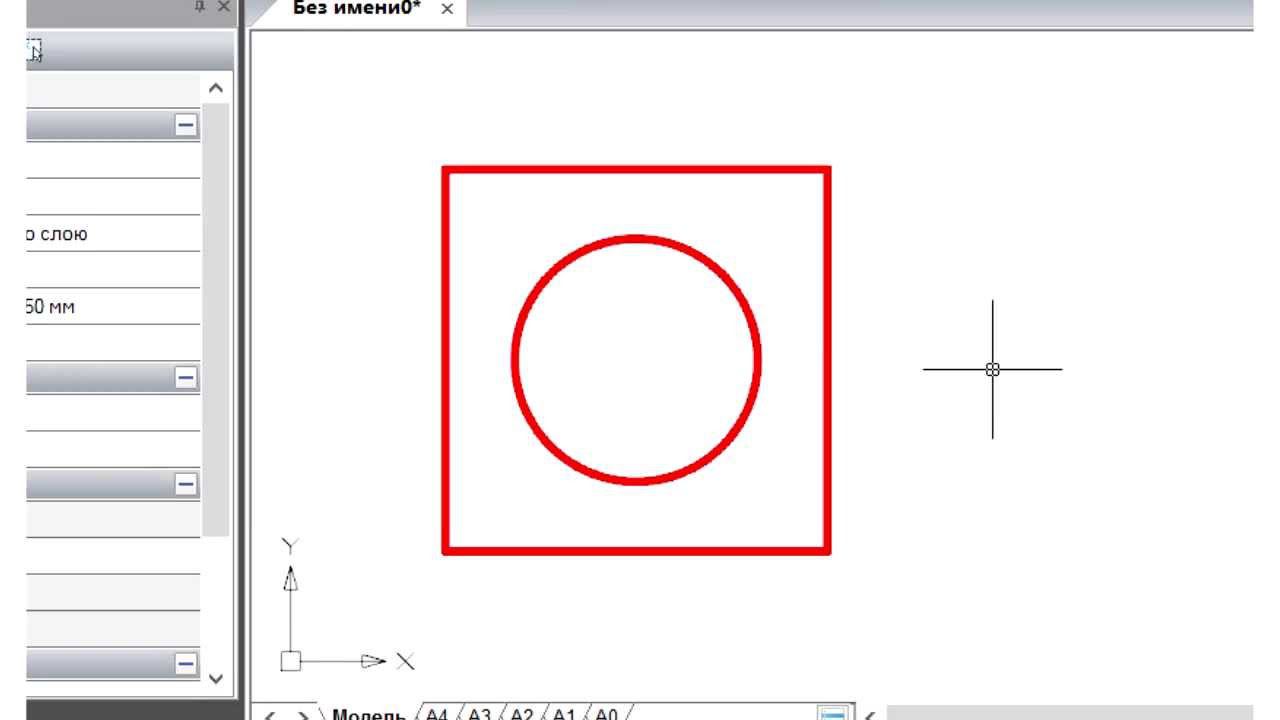Screen dimensions: 1280x720
Task: Click the properties panel scroll-down arrow
Action: (x=216, y=678)
